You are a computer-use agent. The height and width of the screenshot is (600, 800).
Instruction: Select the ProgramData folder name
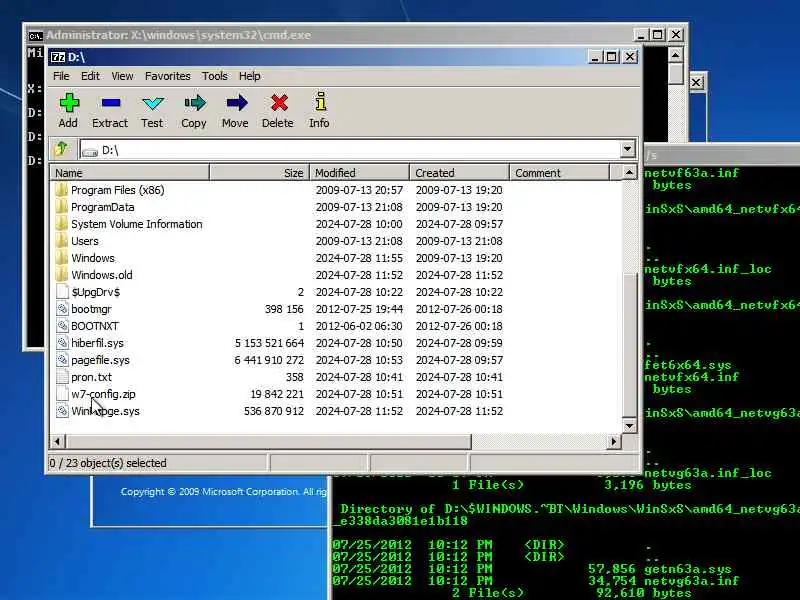pyautogui.click(x=103, y=207)
